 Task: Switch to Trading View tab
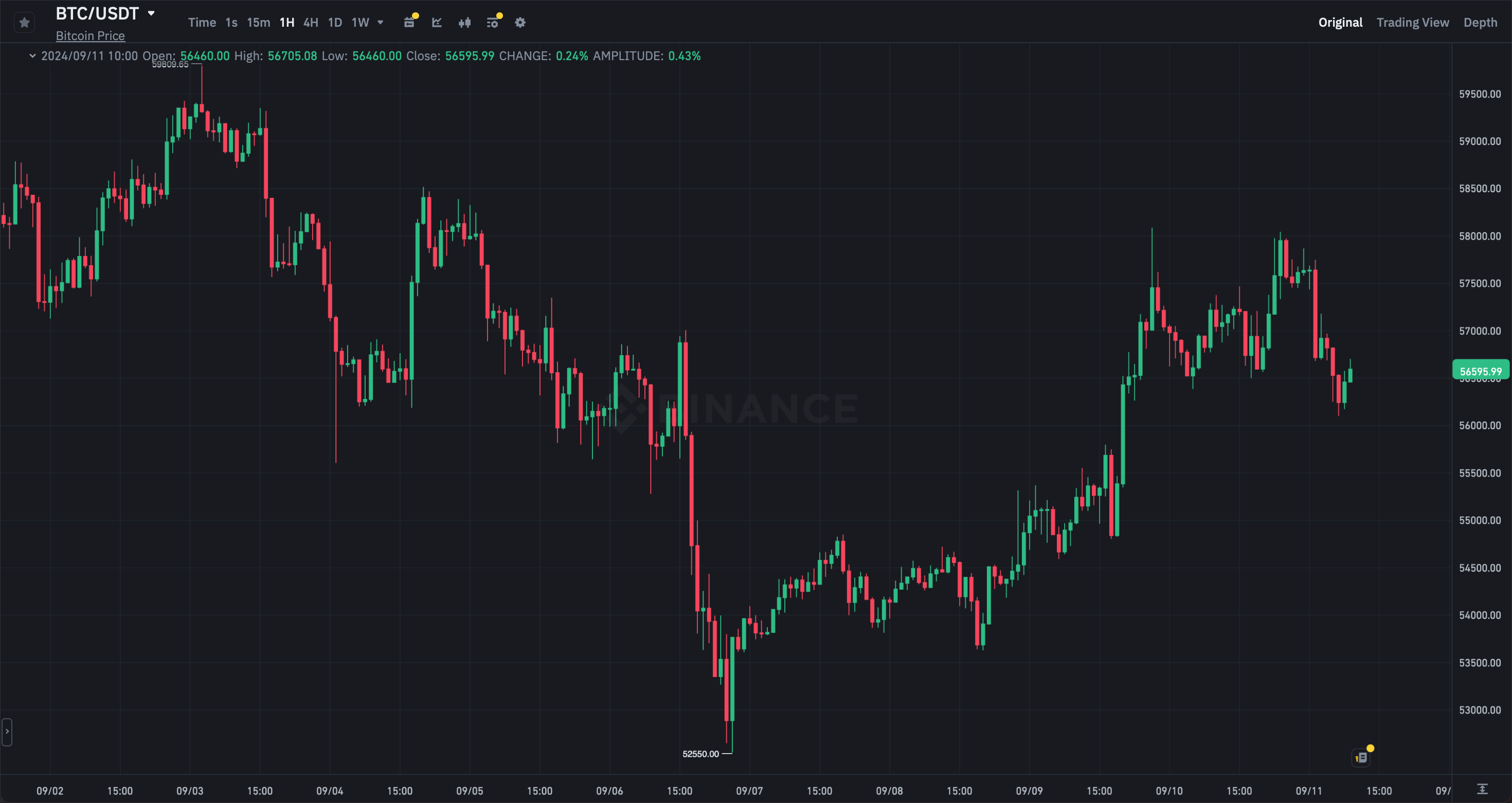click(x=1412, y=22)
